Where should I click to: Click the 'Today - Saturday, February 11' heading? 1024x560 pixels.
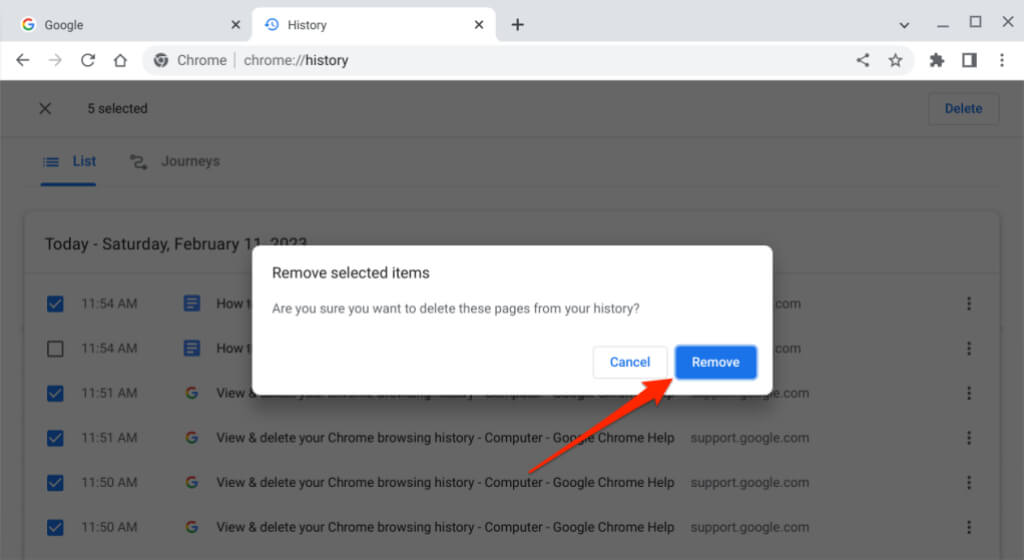[x=176, y=244]
